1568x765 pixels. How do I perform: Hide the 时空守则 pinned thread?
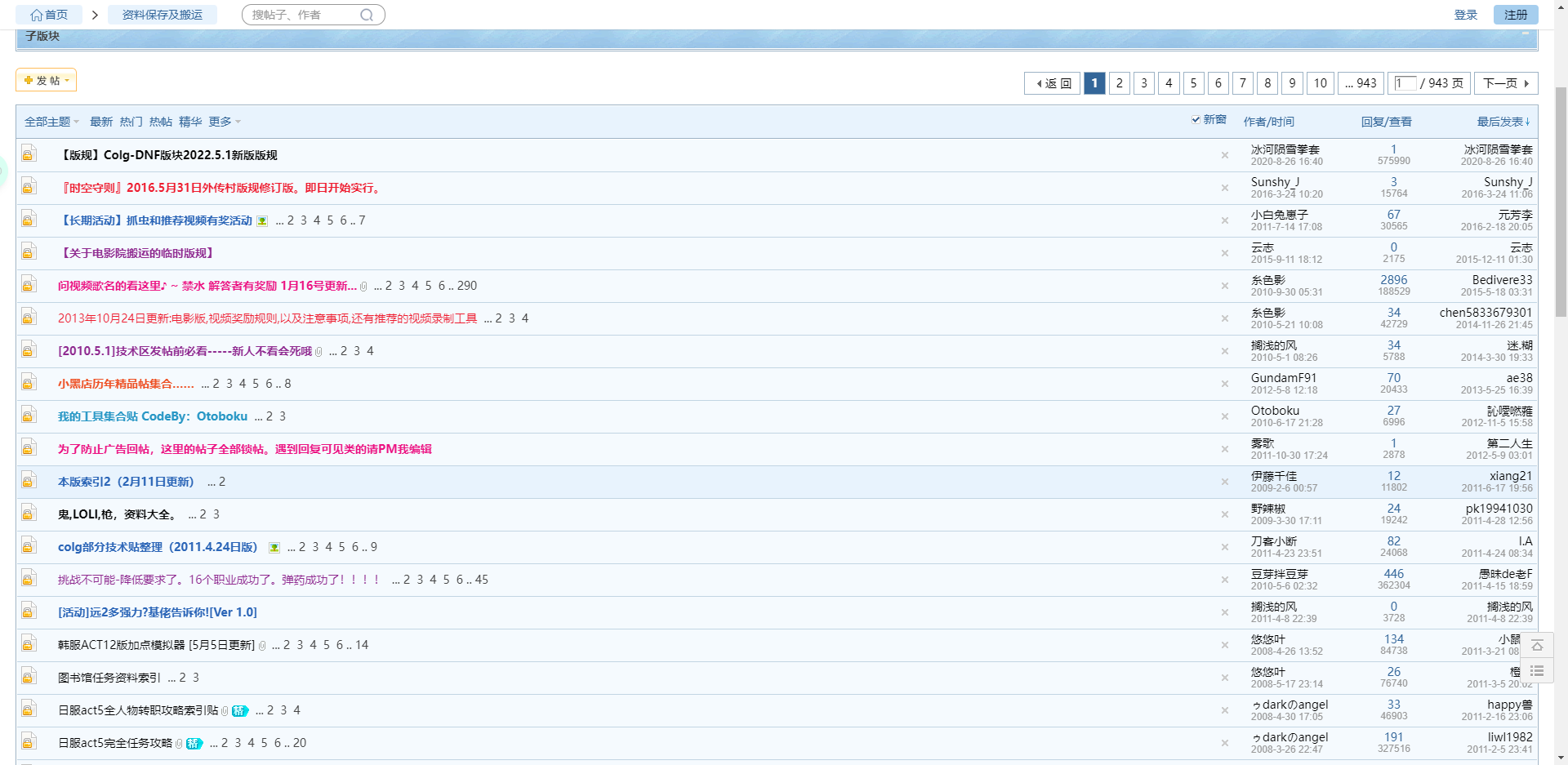click(x=1224, y=188)
